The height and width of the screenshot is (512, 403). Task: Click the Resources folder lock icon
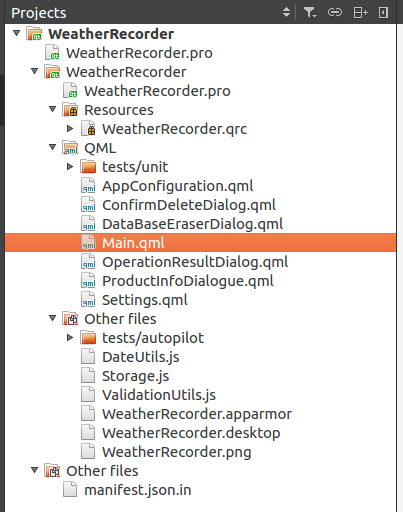coord(70,110)
